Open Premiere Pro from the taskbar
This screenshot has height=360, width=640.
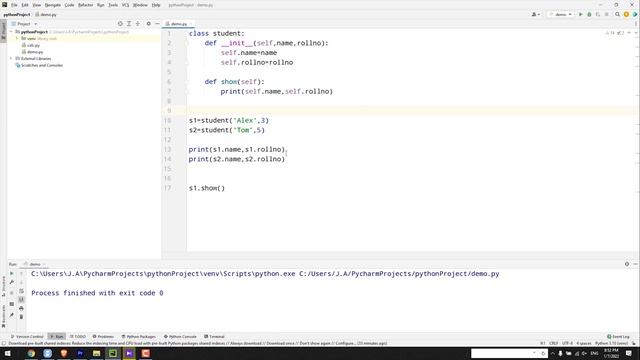(x=80, y=353)
